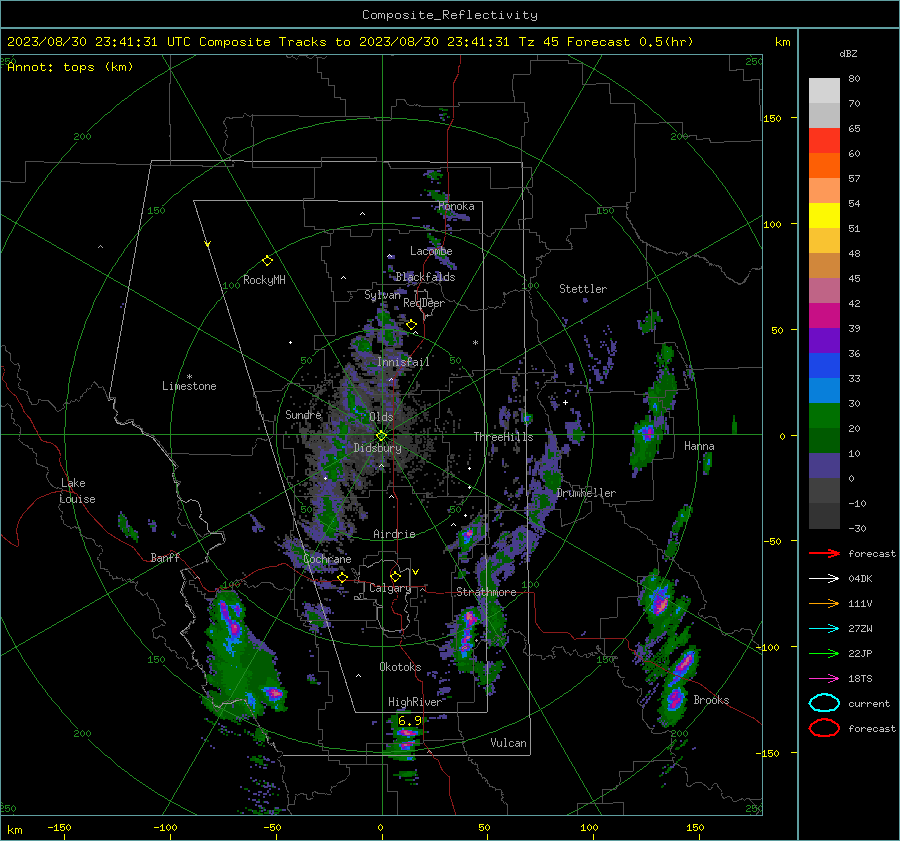Click yellow radar-center diamond above Didsbury

pos(381,436)
